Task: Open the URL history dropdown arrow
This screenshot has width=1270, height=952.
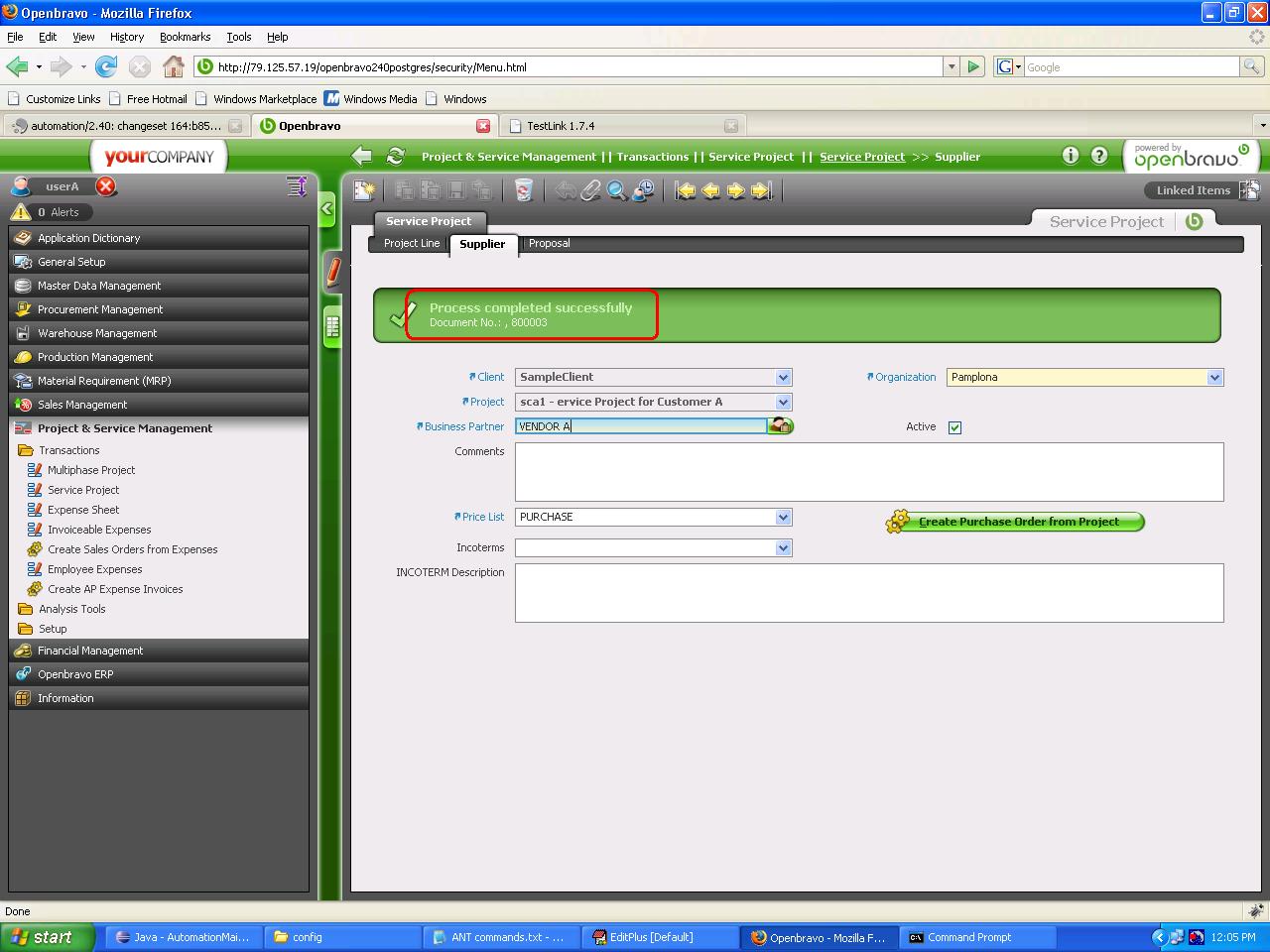Action: [952, 66]
